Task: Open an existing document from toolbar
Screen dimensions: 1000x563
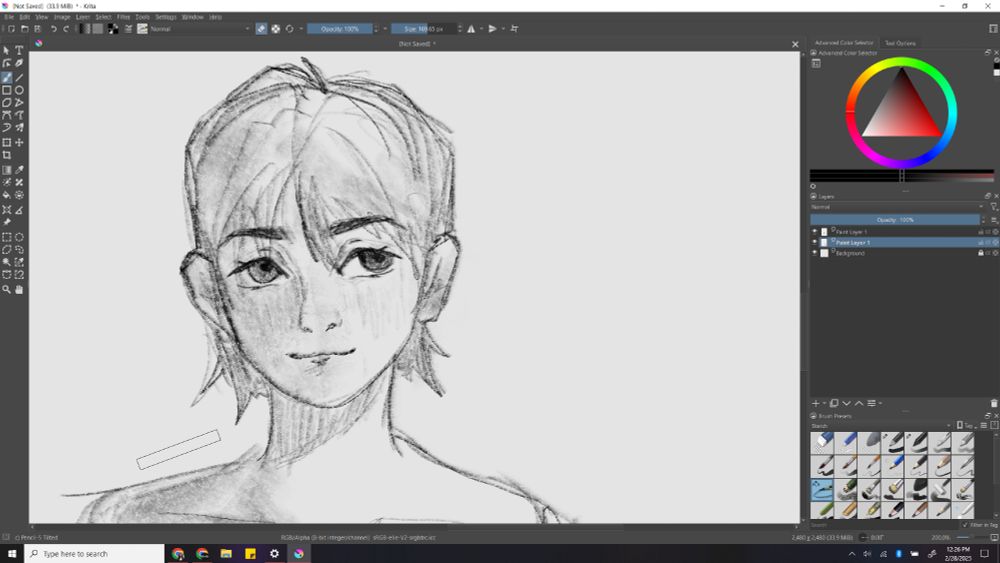Action: point(24,29)
